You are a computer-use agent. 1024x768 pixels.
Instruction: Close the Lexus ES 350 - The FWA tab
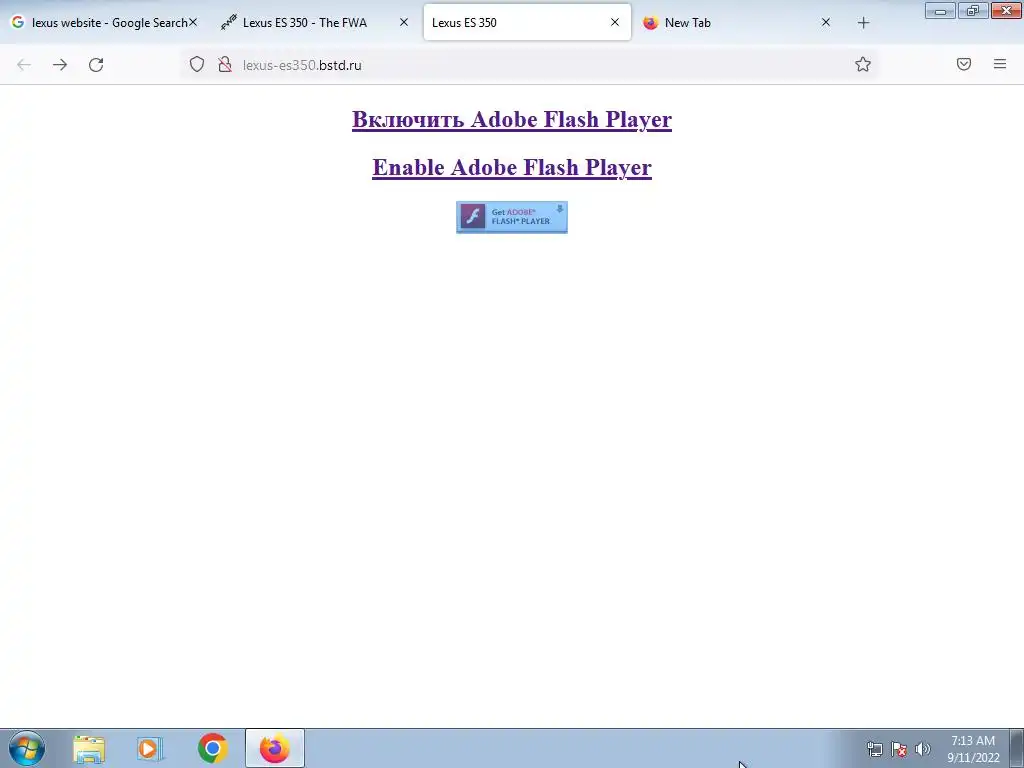(404, 22)
